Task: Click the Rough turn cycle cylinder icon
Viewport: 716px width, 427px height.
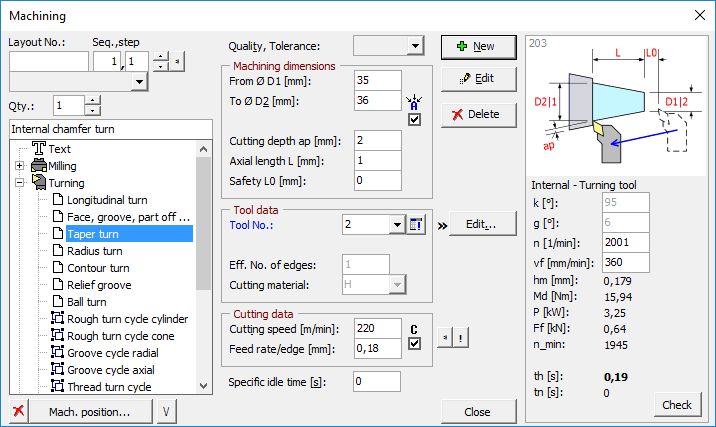Action: click(x=56, y=319)
